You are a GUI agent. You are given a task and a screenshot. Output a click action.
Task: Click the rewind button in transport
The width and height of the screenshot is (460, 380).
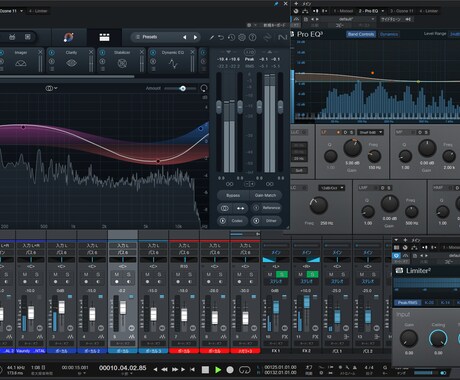(164, 369)
